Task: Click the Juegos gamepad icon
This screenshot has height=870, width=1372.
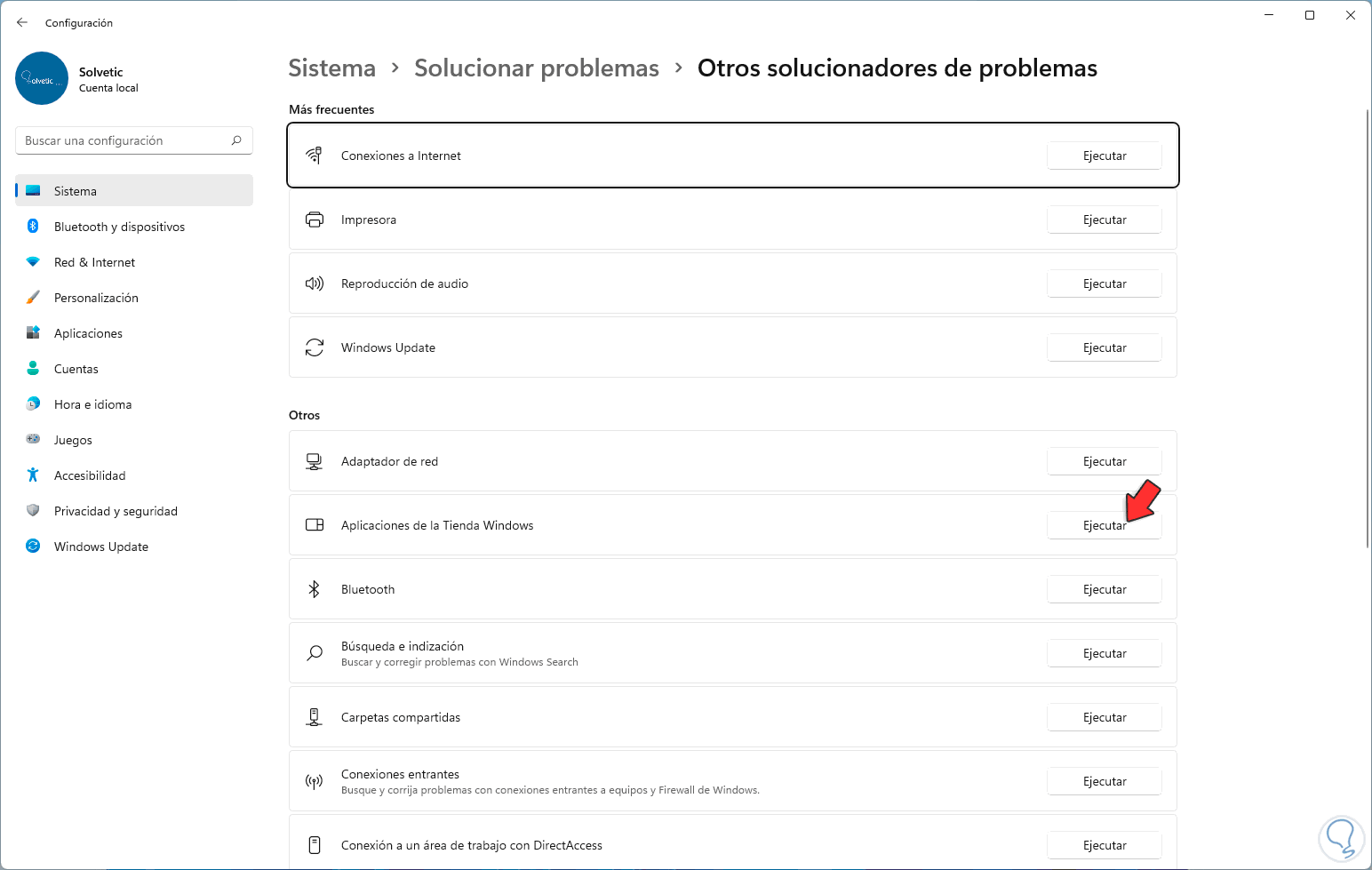Action: coord(33,440)
